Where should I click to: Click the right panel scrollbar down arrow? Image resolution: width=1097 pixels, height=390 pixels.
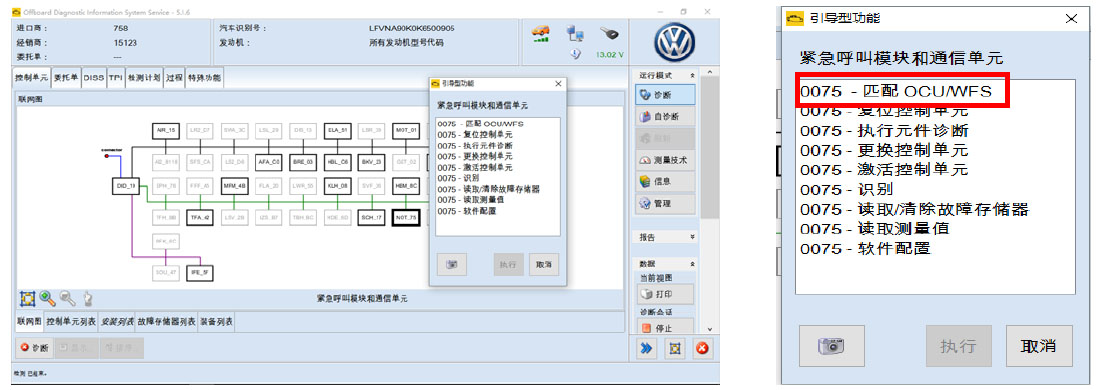709,328
